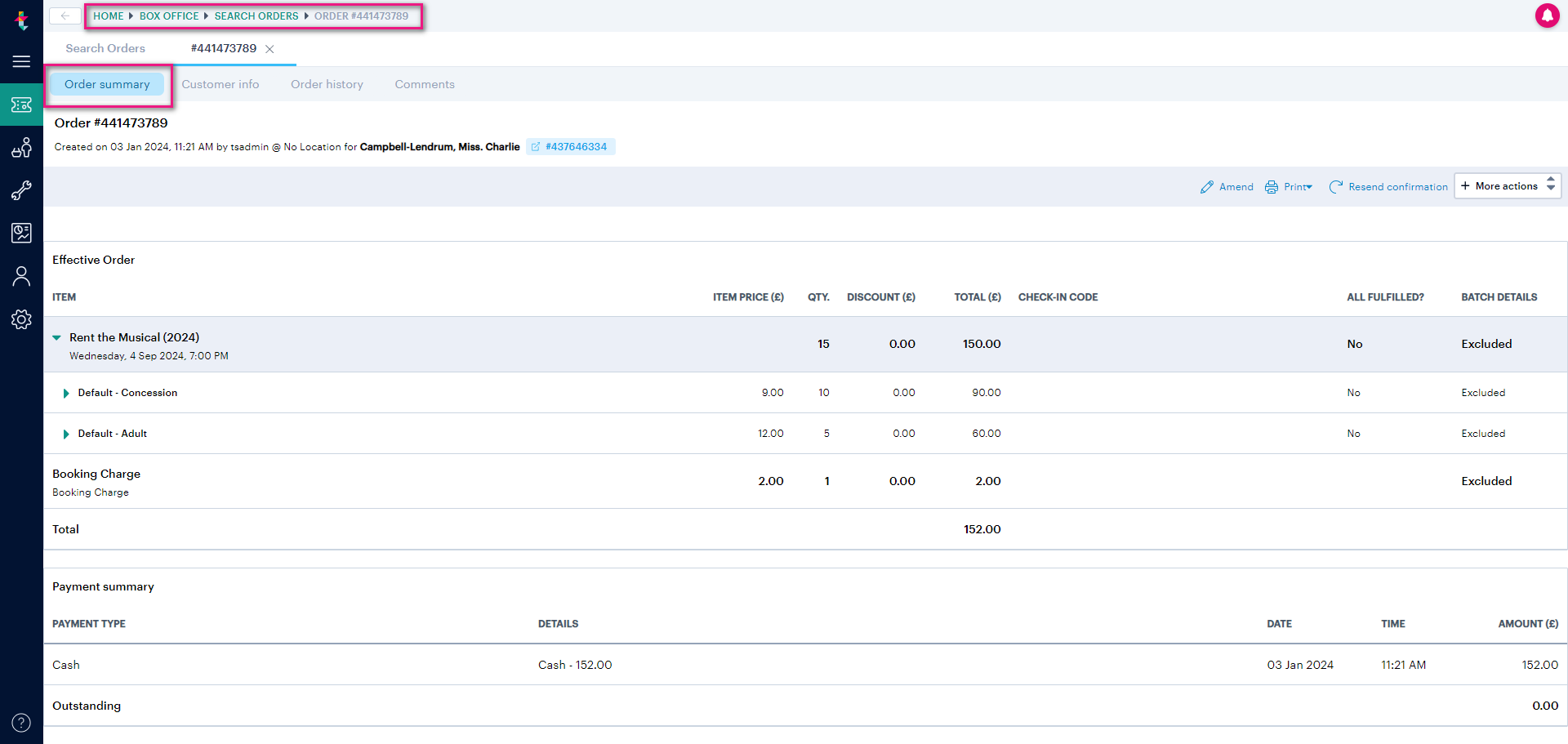The width and height of the screenshot is (1568, 744).
Task: Click the back arrow above Search Orders
Action: pyautogui.click(x=64, y=16)
